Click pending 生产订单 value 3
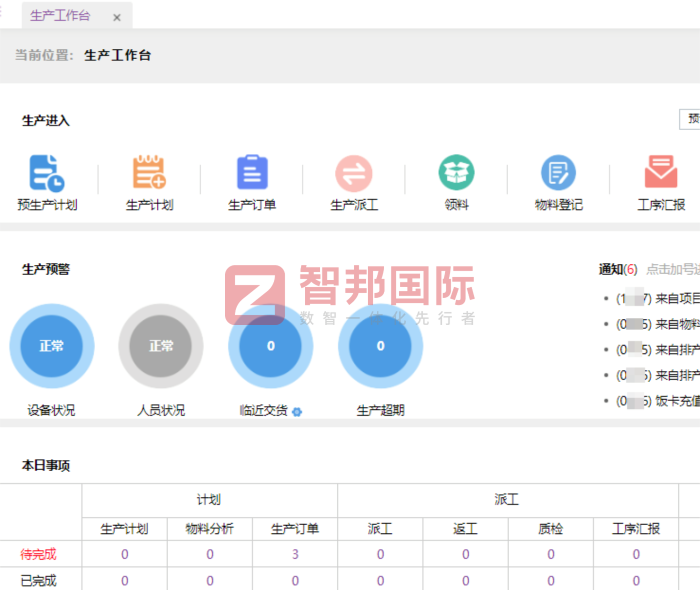This screenshot has width=700, height=590. coord(295,554)
